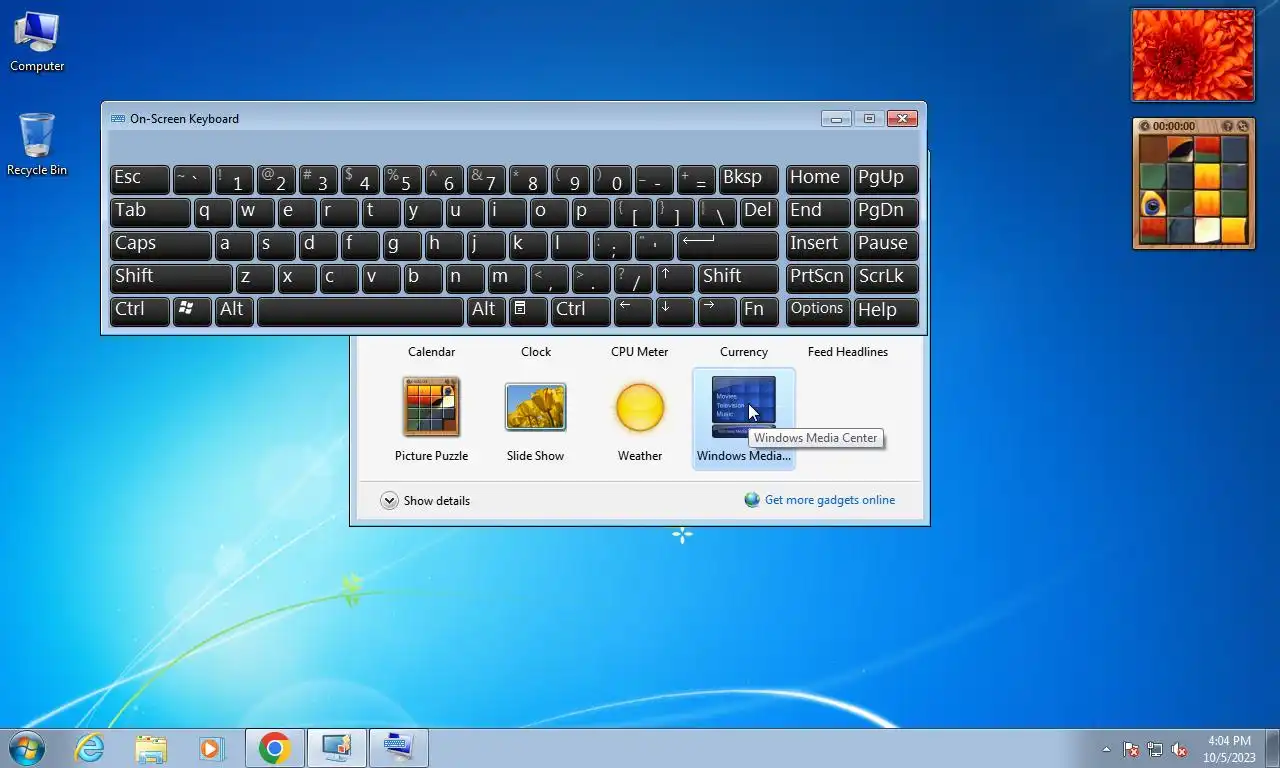Toggle the Ctrl key beside the Windows key
Screen dimensions: 1280x768
(x=140, y=311)
